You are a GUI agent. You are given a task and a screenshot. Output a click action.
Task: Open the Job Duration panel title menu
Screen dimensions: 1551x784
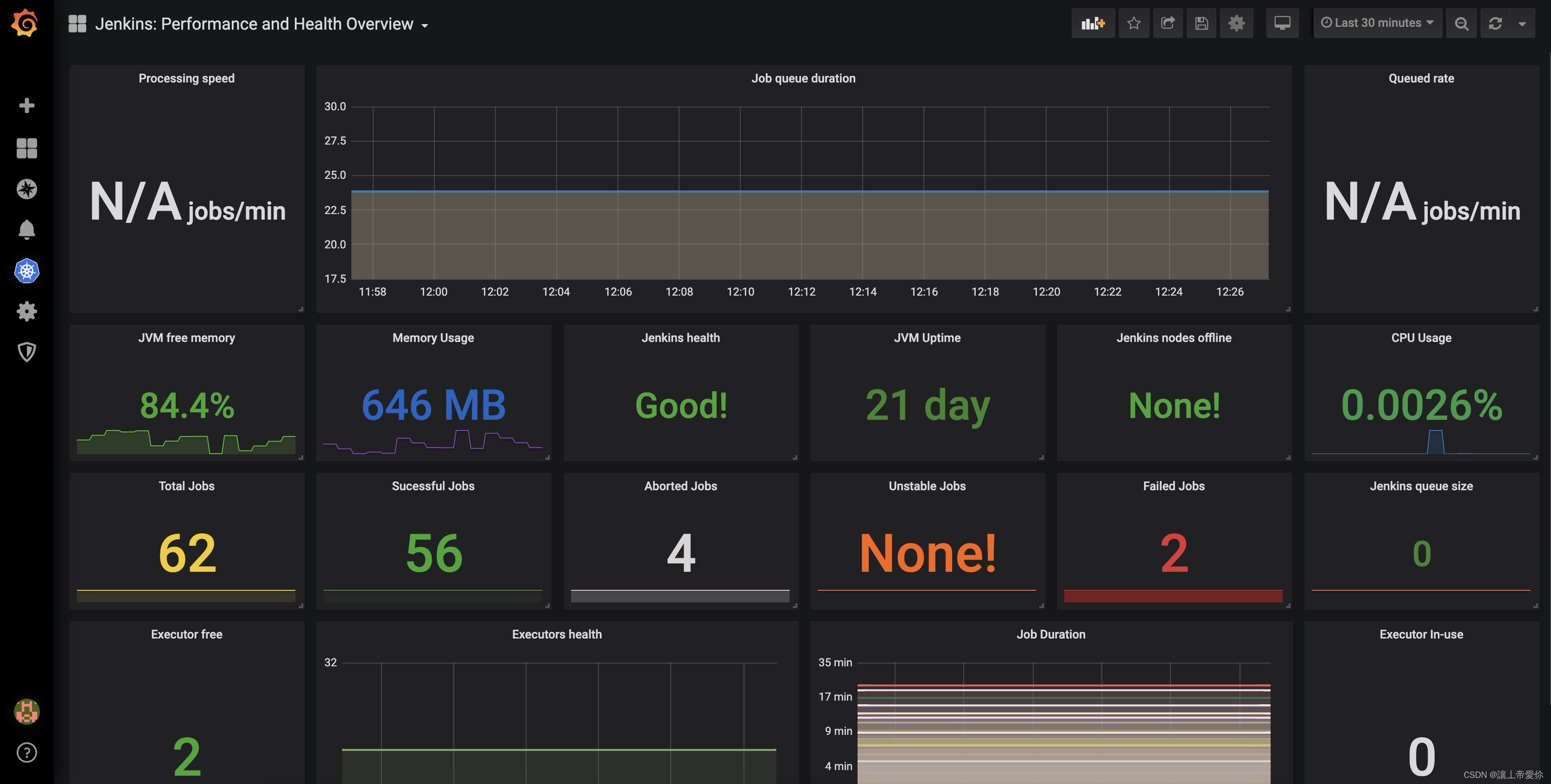[x=1051, y=634]
